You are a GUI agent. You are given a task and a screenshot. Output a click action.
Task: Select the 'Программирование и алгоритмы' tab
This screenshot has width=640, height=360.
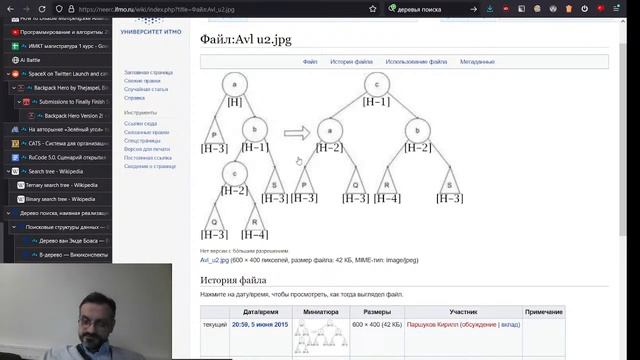click(x=60, y=32)
